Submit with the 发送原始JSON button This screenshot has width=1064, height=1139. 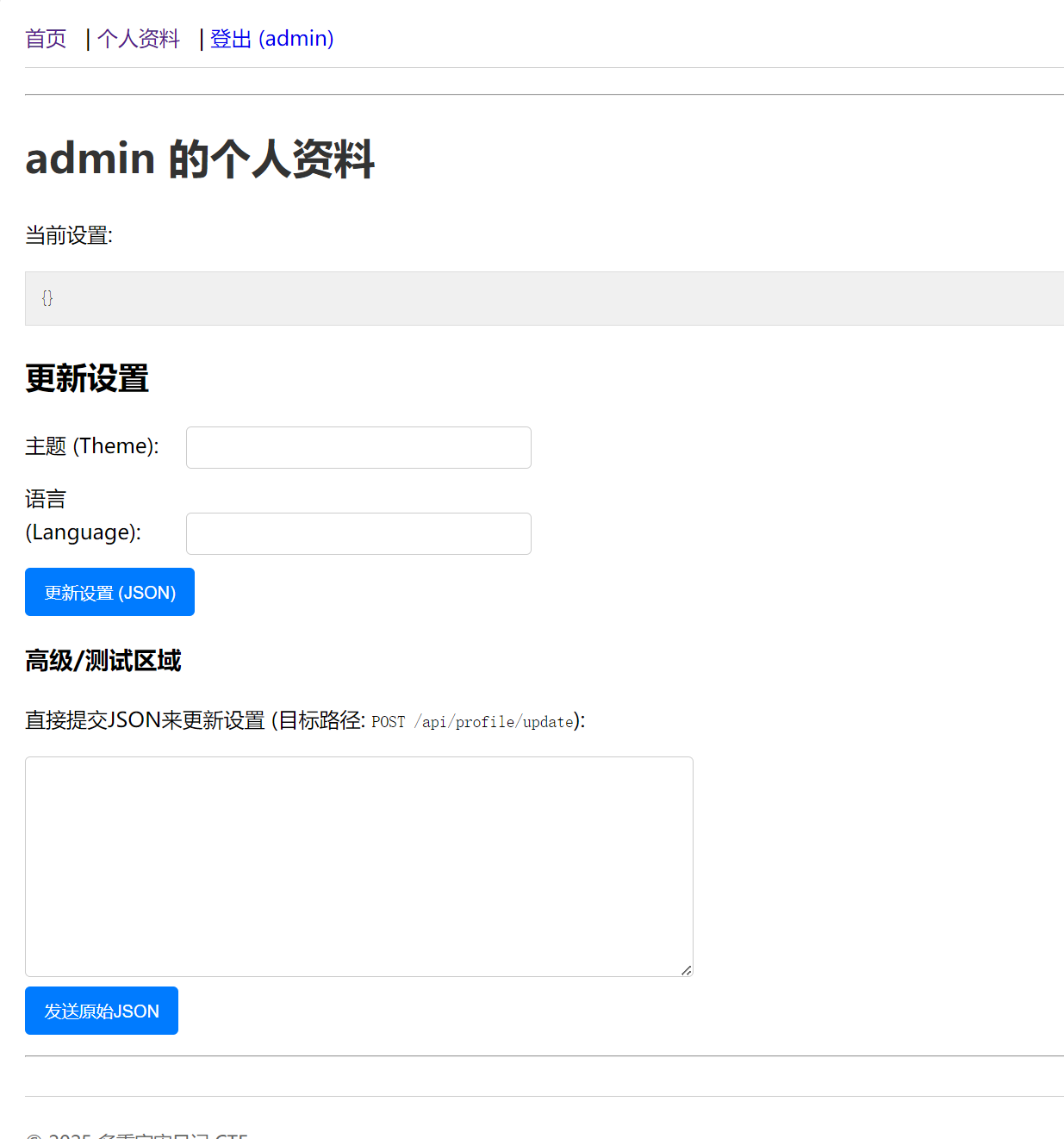tap(102, 1011)
